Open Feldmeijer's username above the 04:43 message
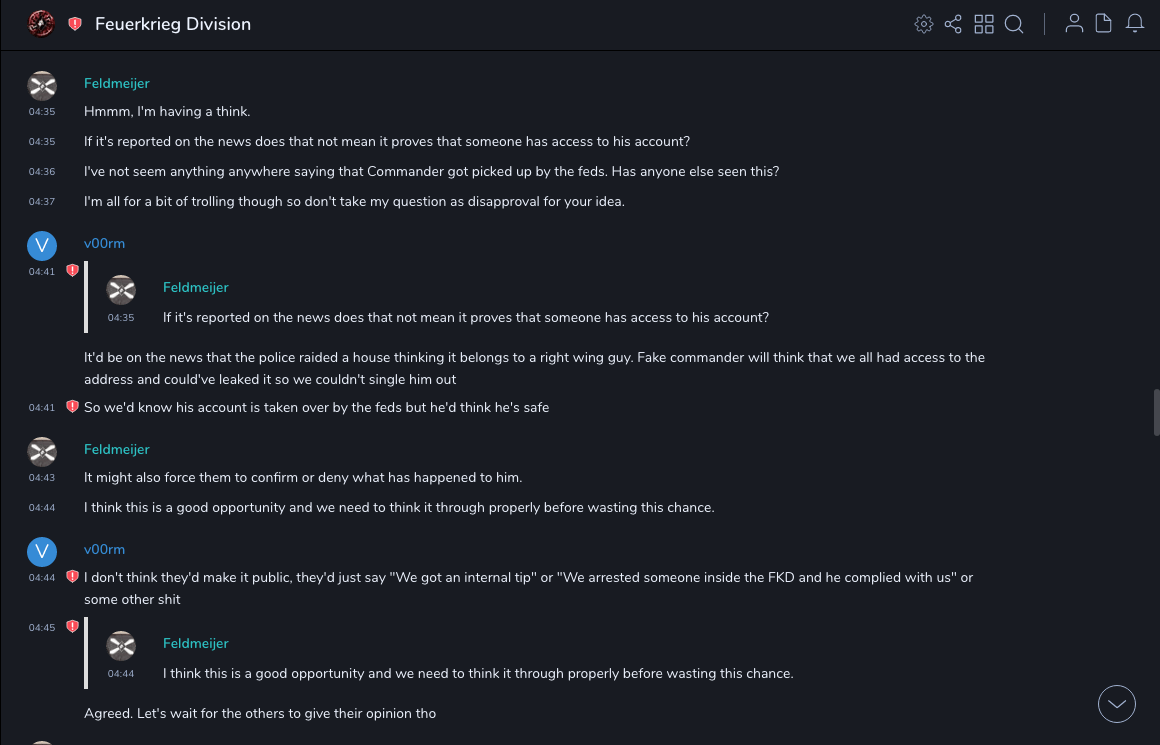This screenshot has height=745, width=1160. click(116, 449)
